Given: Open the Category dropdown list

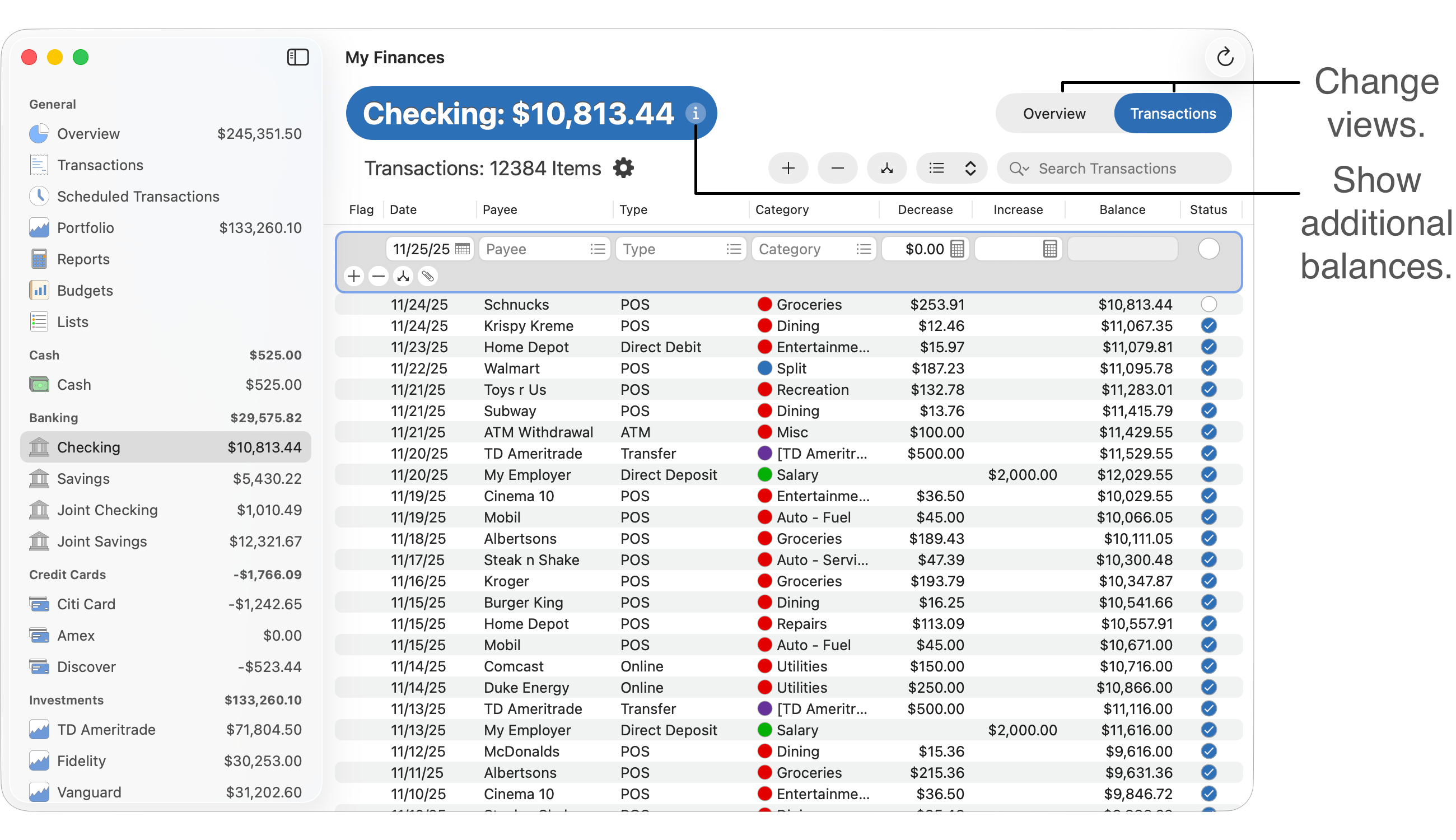Looking at the screenshot, I should [864, 249].
